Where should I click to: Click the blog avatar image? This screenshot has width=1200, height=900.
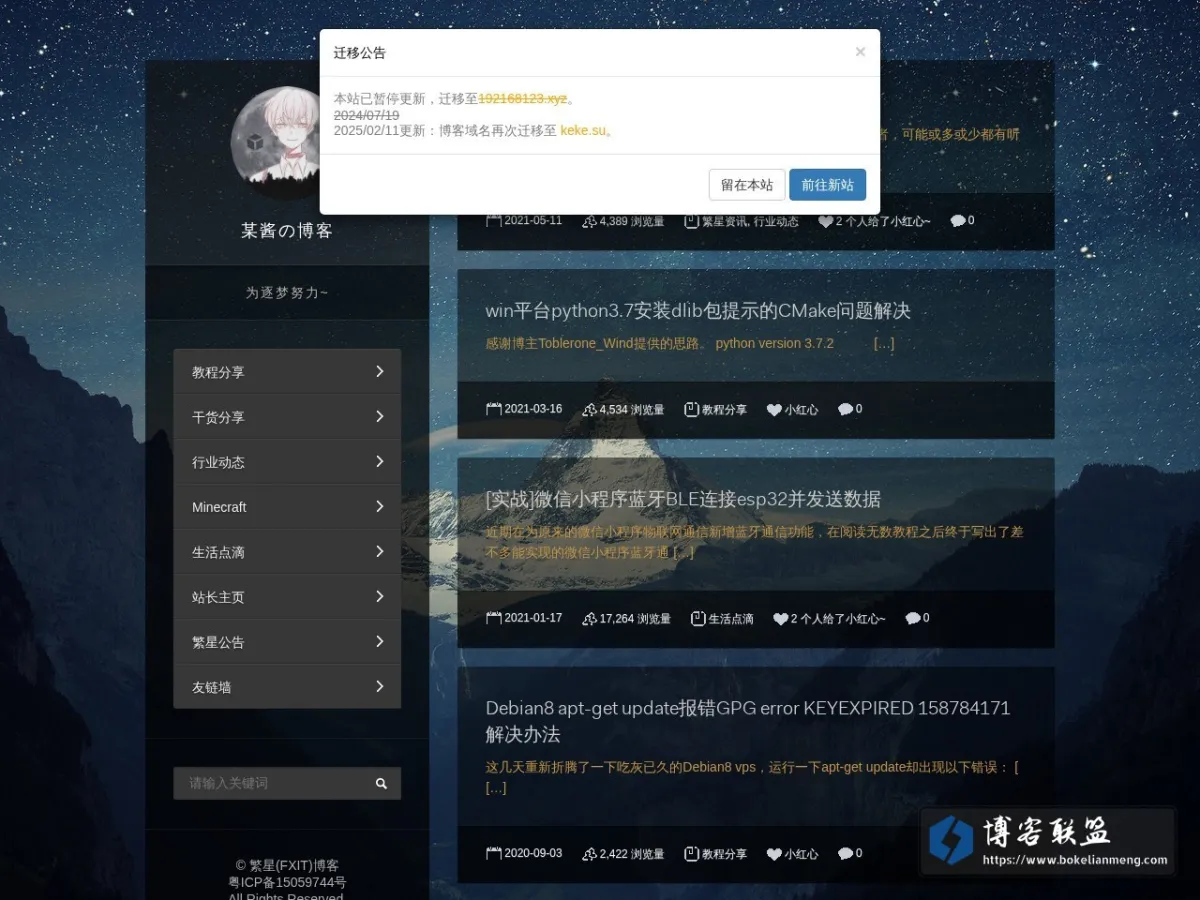(x=286, y=141)
